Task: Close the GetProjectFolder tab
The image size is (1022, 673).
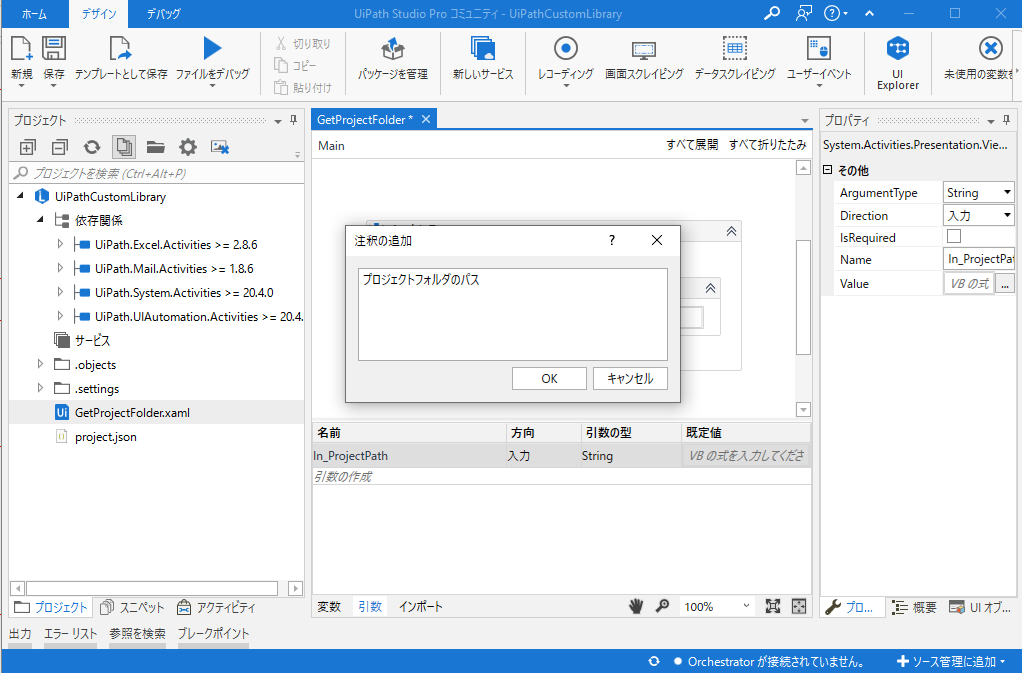Action: (x=426, y=119)
